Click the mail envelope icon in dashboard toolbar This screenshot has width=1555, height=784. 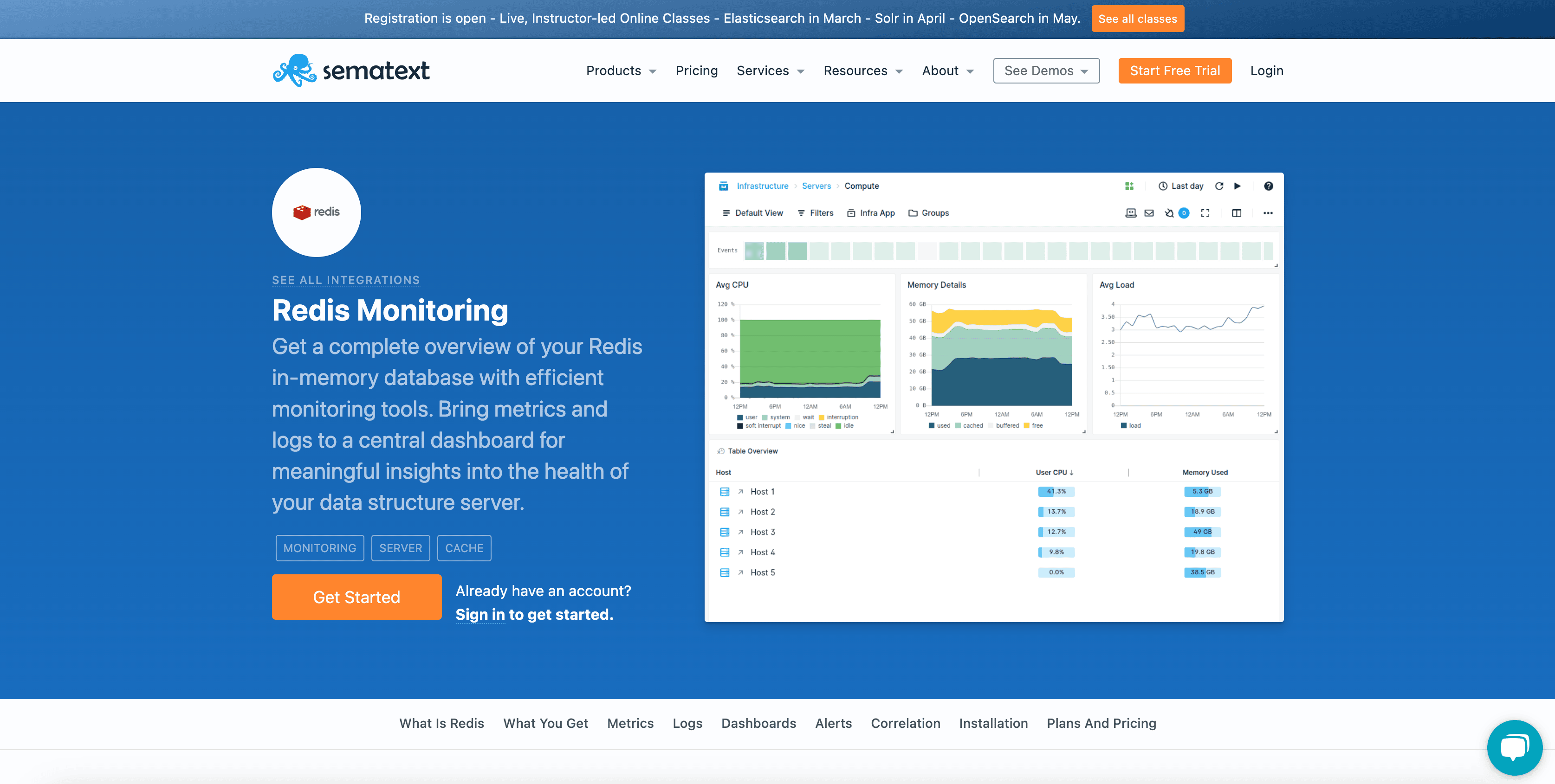click(x=1149, y=213)
